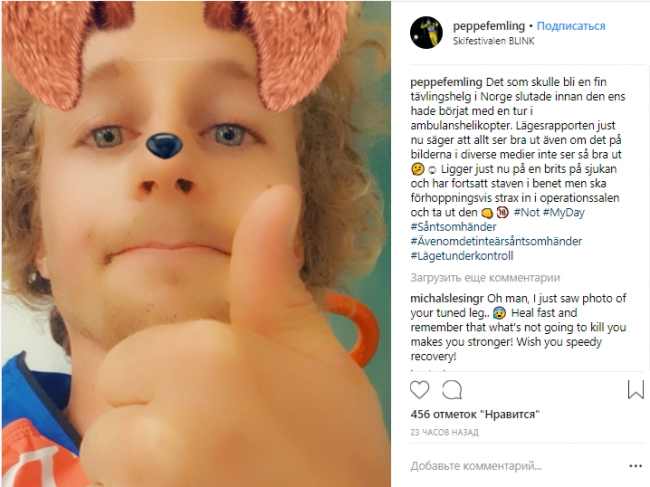Click the 23 часов назад timestamp
The image size is (650, 487).
click(x=445, y=431)
